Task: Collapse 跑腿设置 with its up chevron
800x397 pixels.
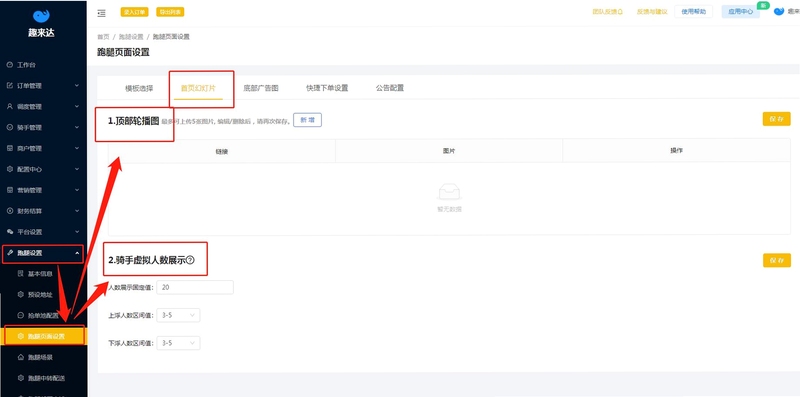Action: tap(77, 253)
